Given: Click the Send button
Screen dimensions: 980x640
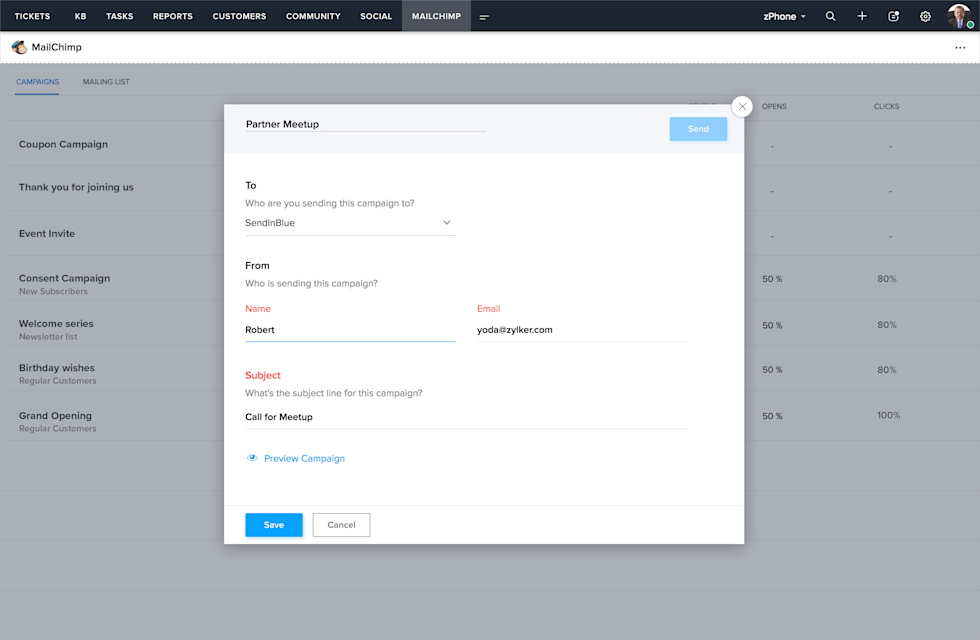Looking at the screenshot, I should (x=698, y=129).
